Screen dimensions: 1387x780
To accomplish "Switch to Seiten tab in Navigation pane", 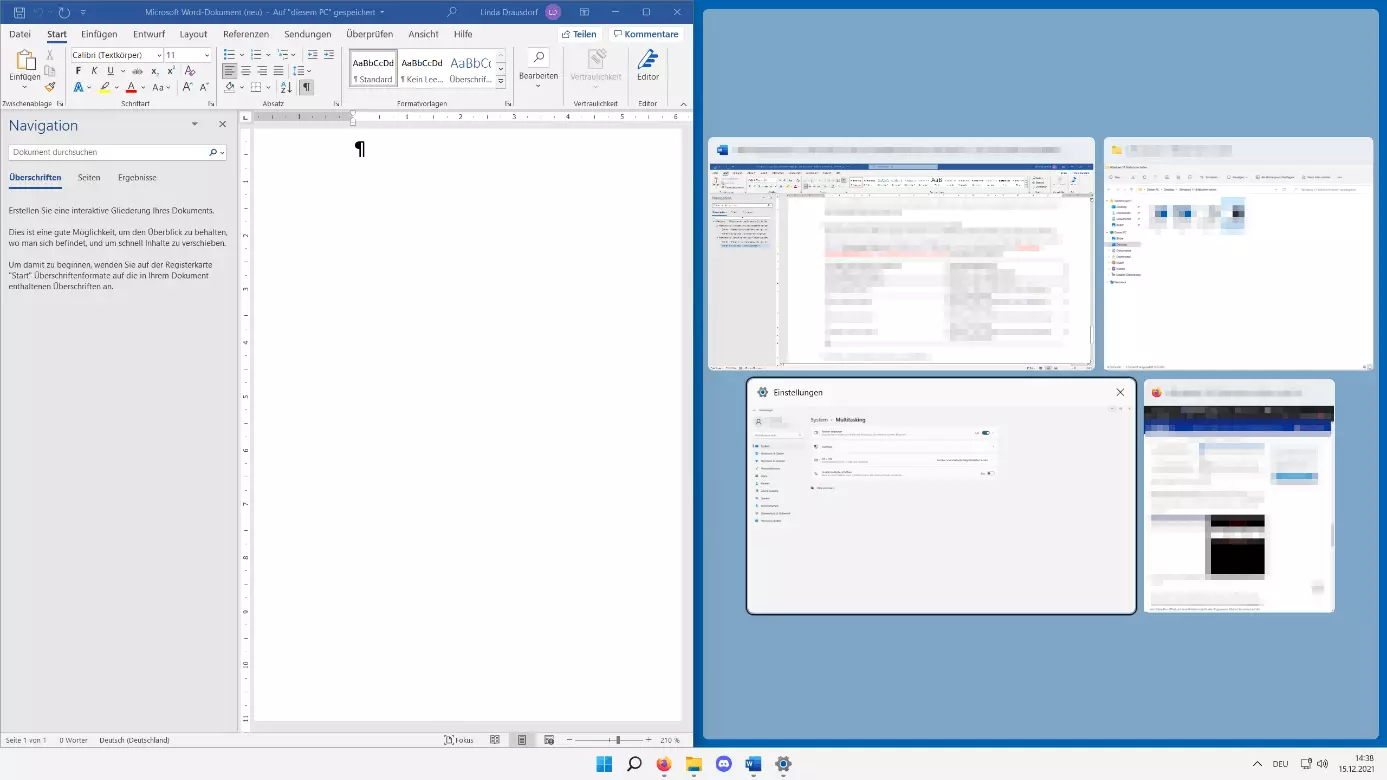I will [89, 177].
